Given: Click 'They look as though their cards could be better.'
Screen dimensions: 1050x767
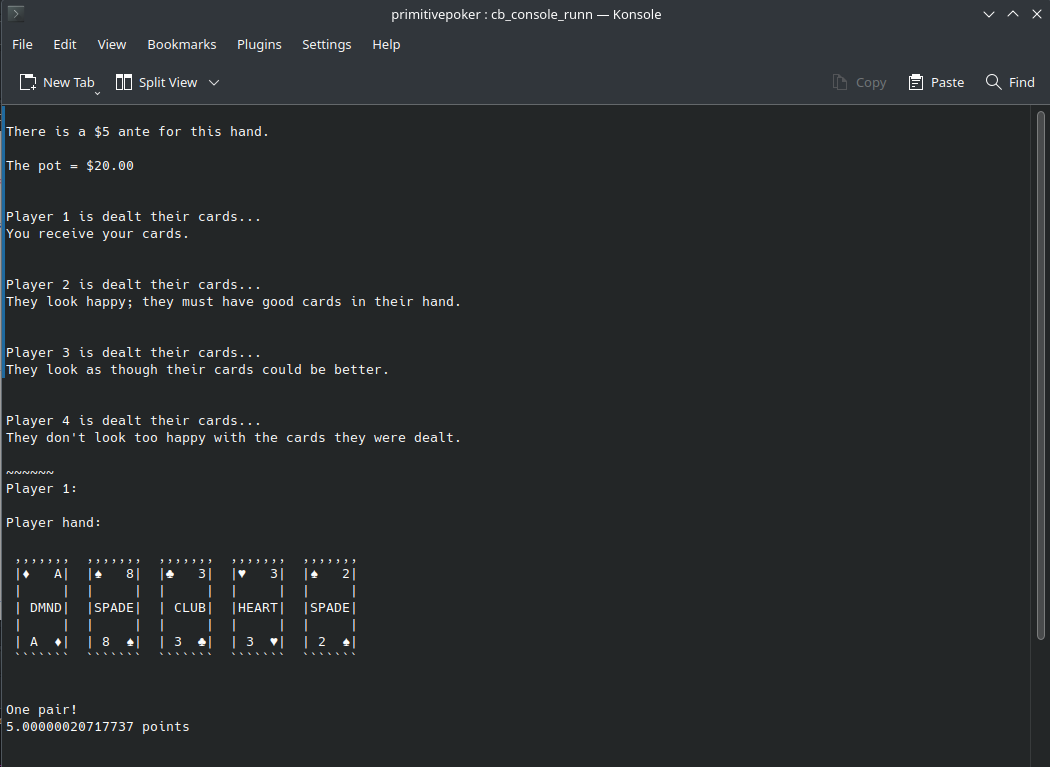Looking at the screenshot, I should coord(198,370).
